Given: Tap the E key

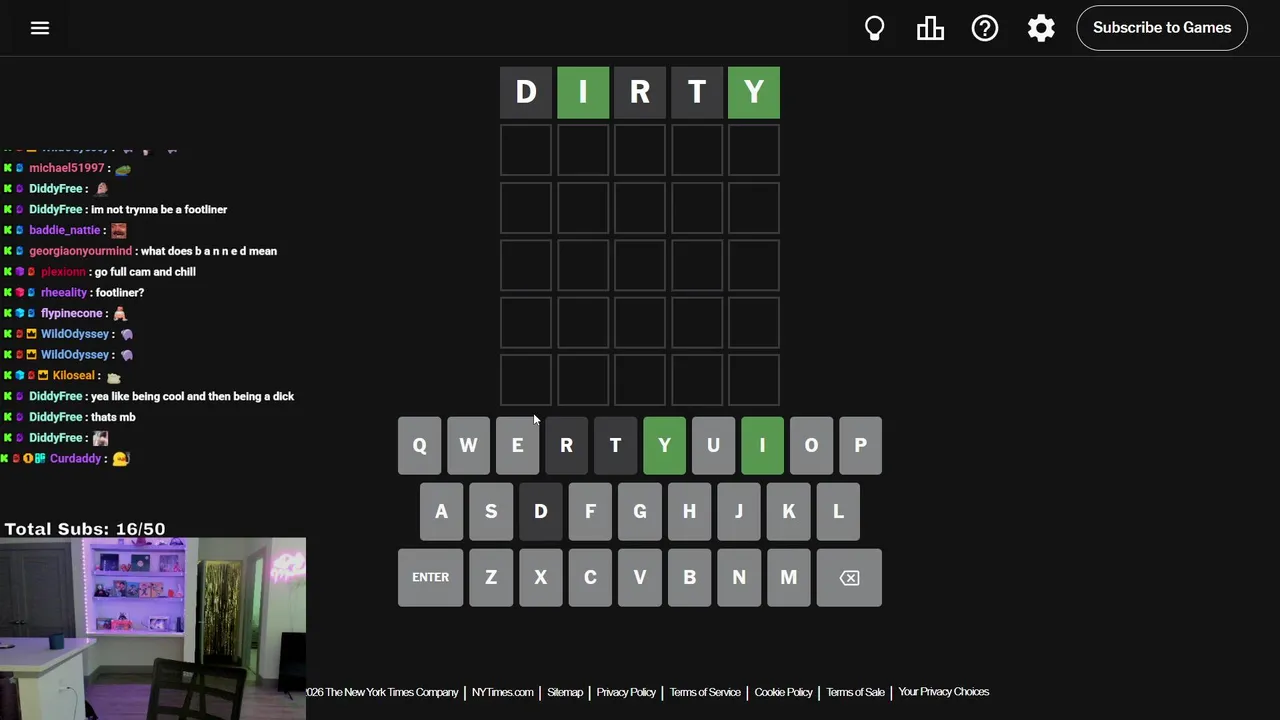Looking at the screenshot, I should point(518,446).
